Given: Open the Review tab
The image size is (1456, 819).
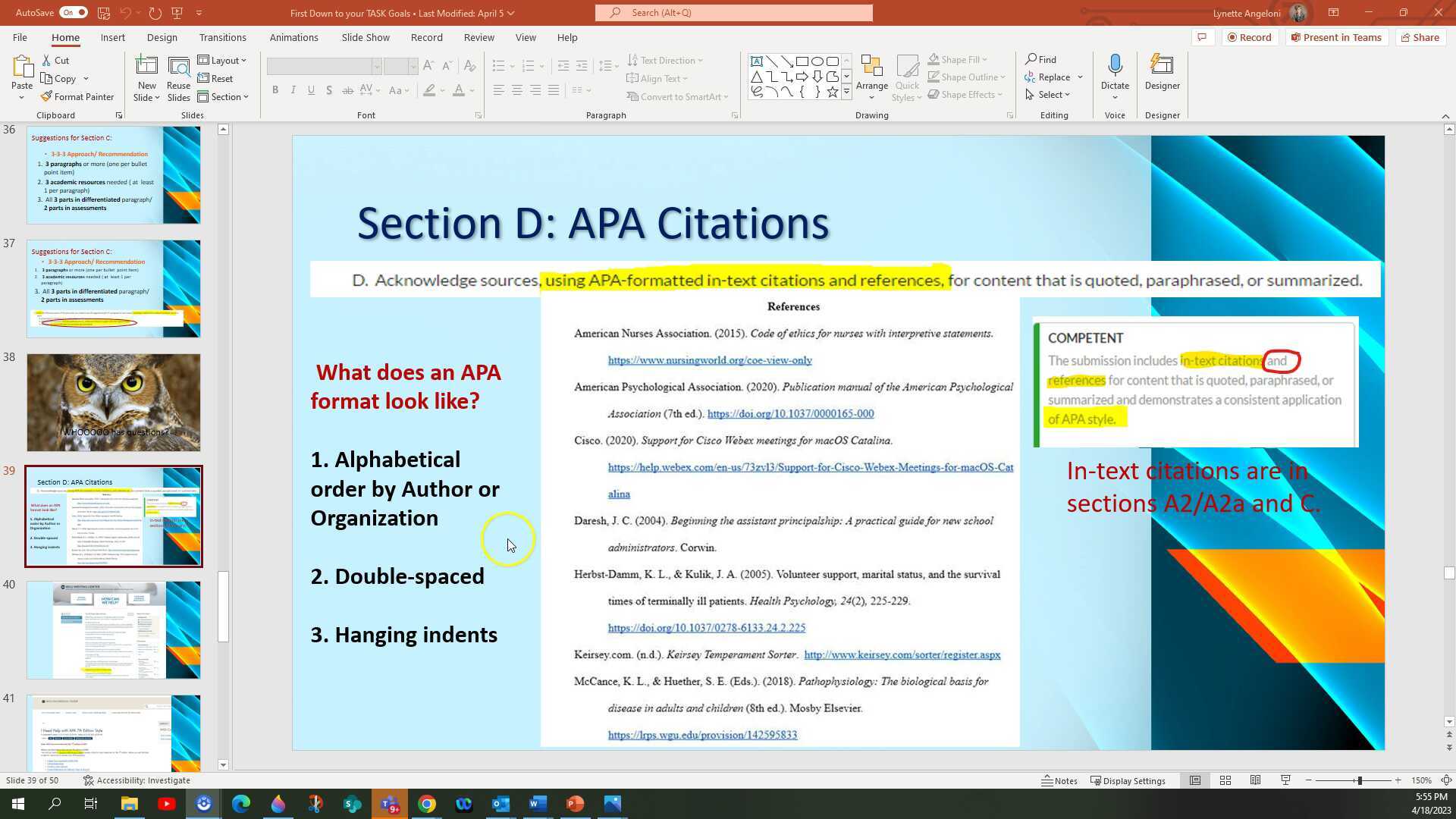Looking at the screenshot, I should pyautogui.click(x=479, y=36).
